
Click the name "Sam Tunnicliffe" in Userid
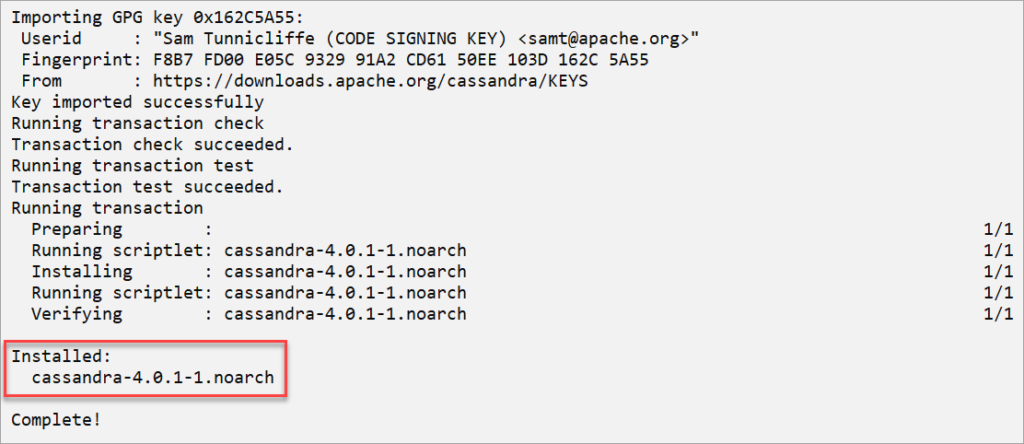pyautogui.click(x=239, y=39)
